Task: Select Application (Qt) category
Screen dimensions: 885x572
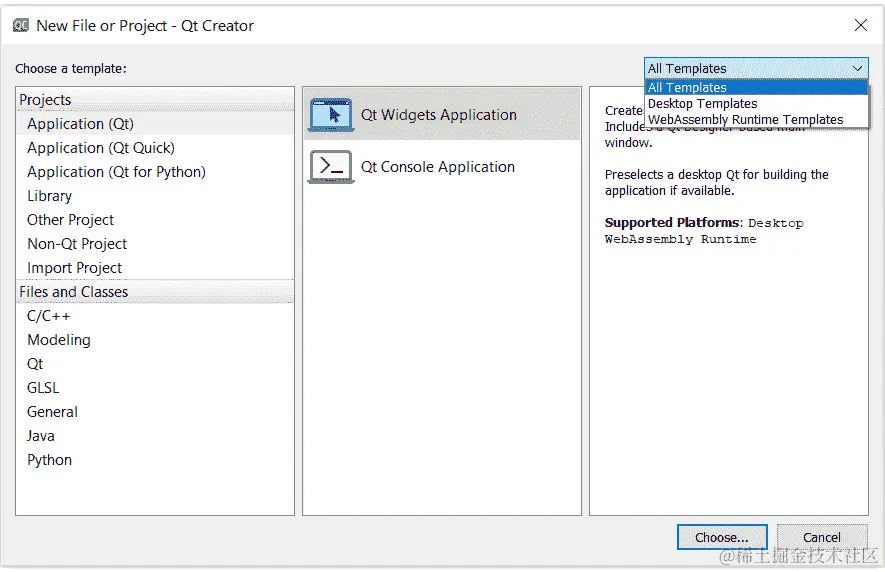Action: [x=155, y=124]
